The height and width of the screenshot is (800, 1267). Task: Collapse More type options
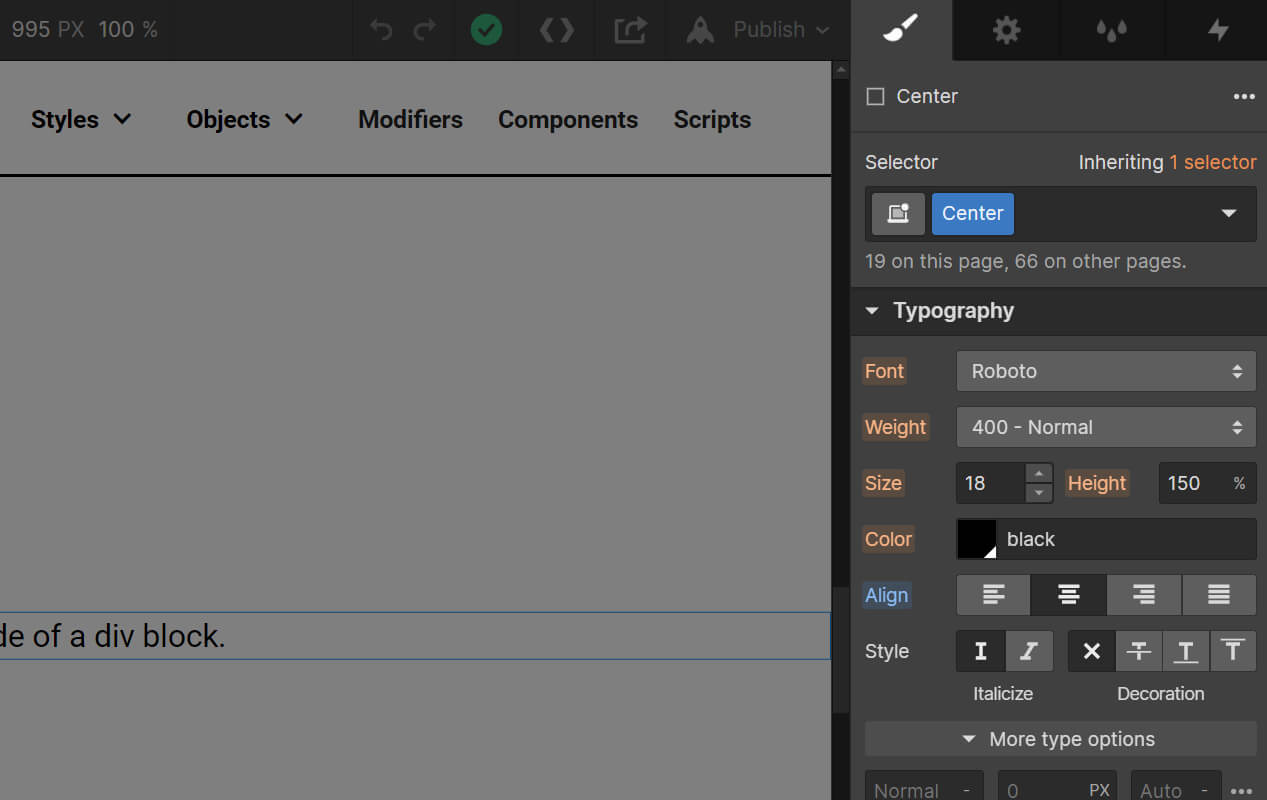click(1060, 739)
